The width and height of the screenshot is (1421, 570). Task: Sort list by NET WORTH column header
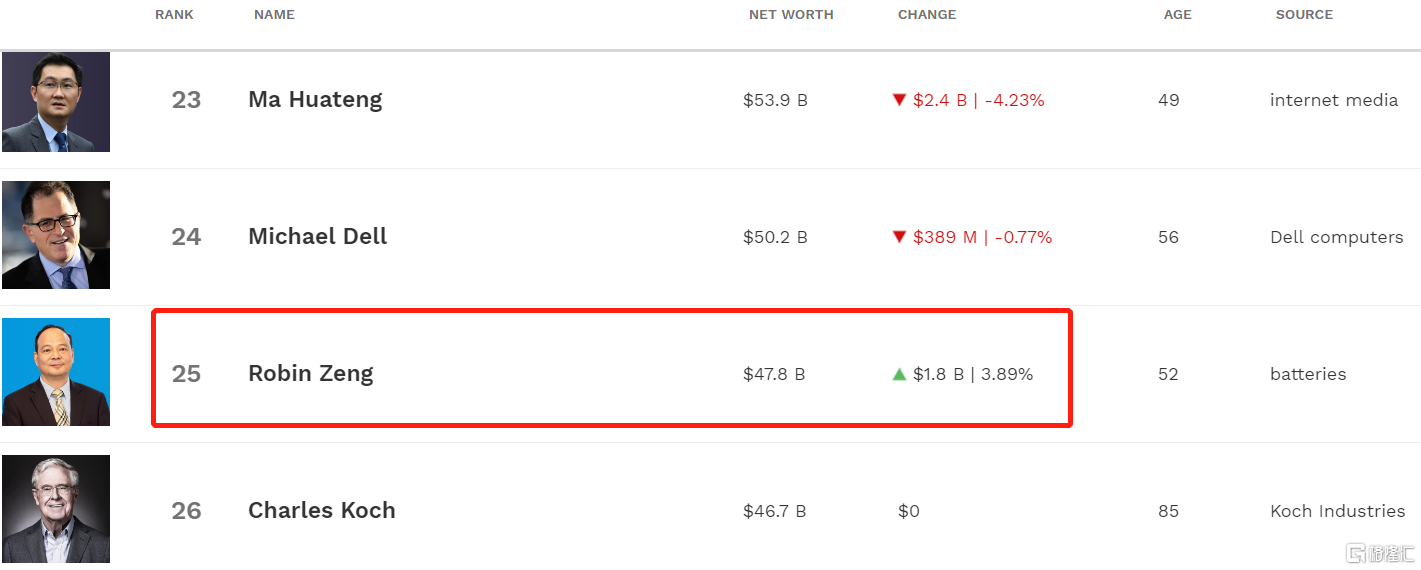791,15
